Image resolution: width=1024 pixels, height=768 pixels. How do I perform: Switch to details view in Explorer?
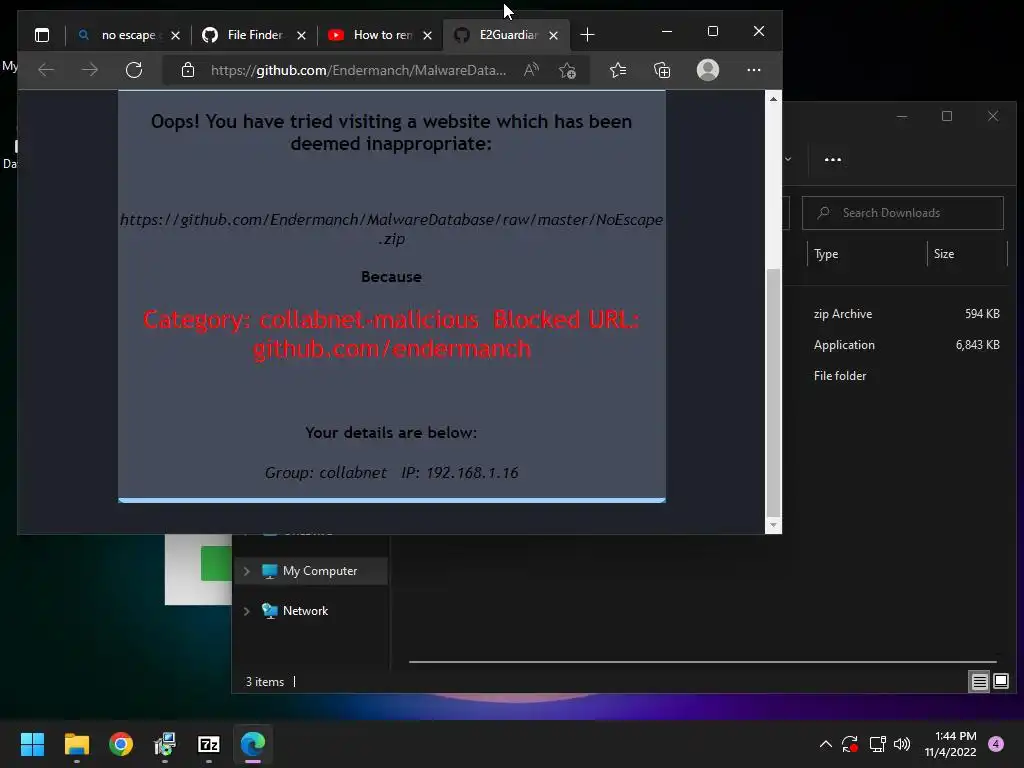point(979,682)
